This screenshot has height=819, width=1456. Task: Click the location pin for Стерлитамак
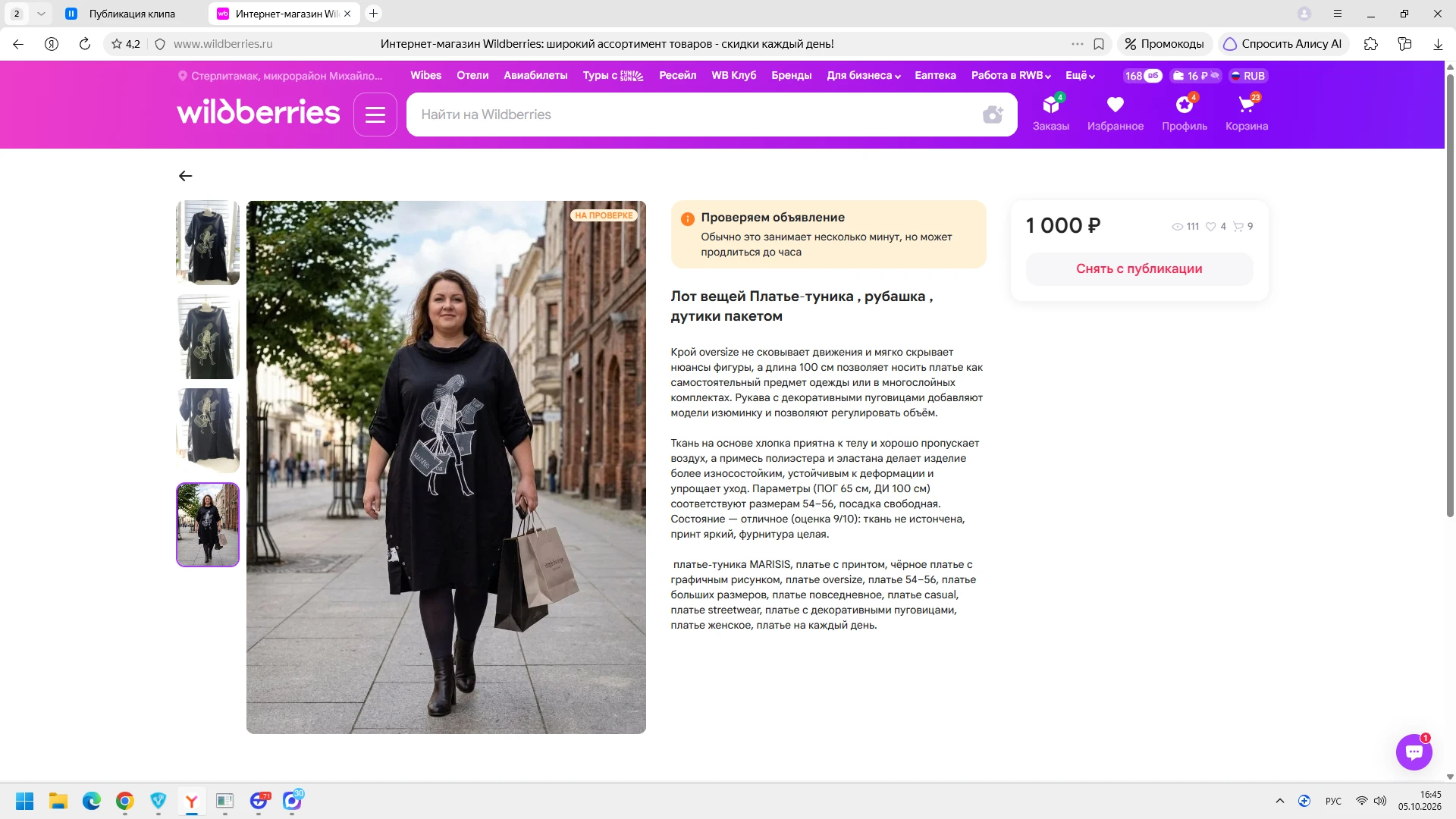[182, 76]
